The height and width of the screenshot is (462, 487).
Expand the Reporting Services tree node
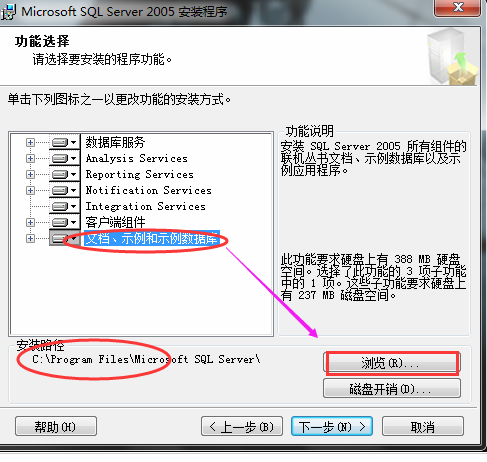click(30, 174)
